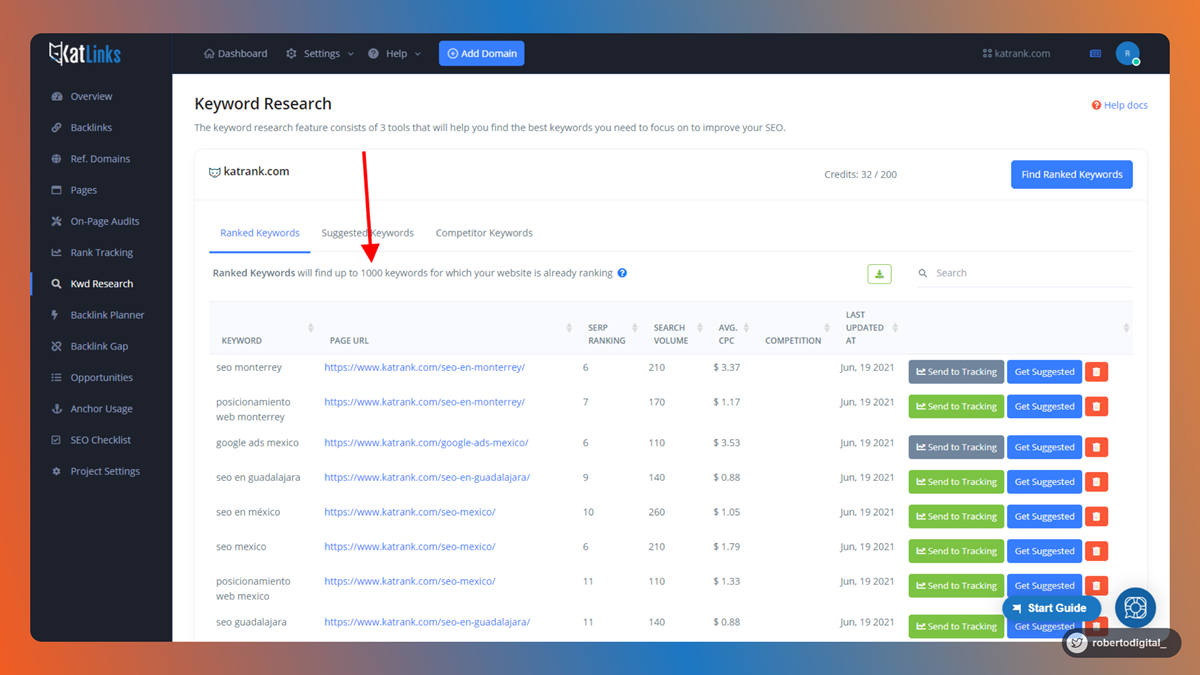Get Suggested for 'posicionamiento web monterrey'

1044,407
